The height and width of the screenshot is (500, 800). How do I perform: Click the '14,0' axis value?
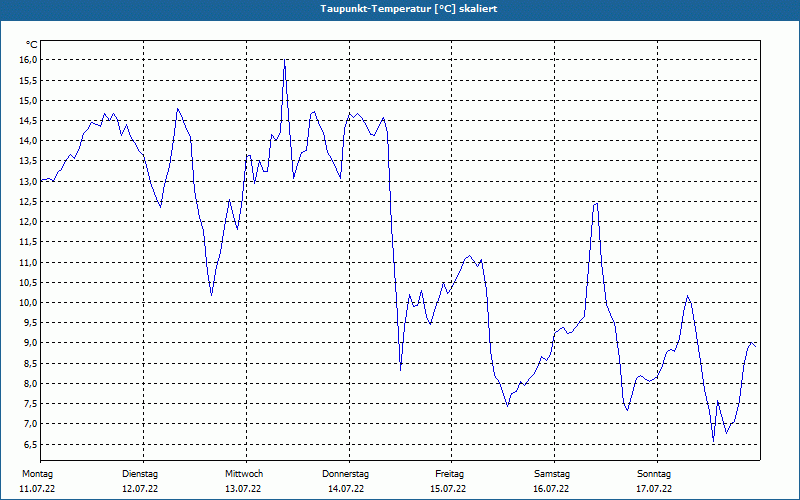tap(29, 141)
